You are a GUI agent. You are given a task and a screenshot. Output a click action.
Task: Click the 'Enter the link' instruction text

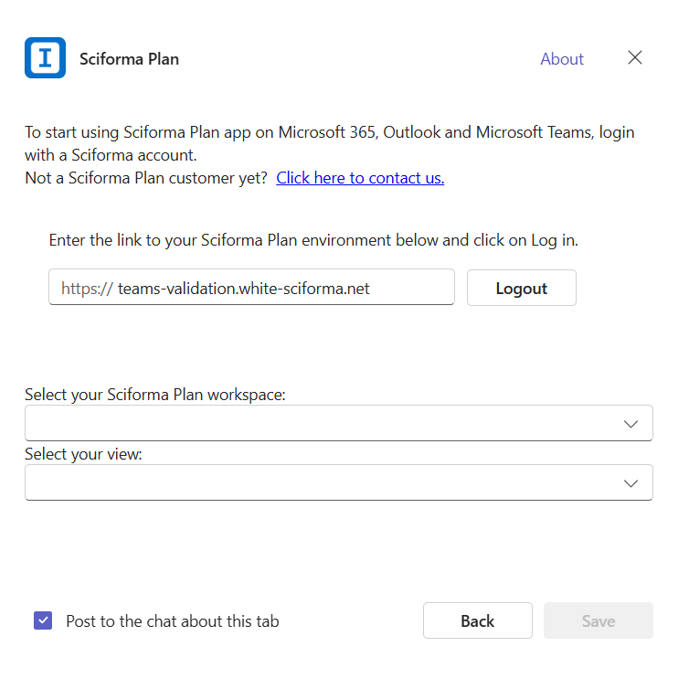click(x=313, y=240)
